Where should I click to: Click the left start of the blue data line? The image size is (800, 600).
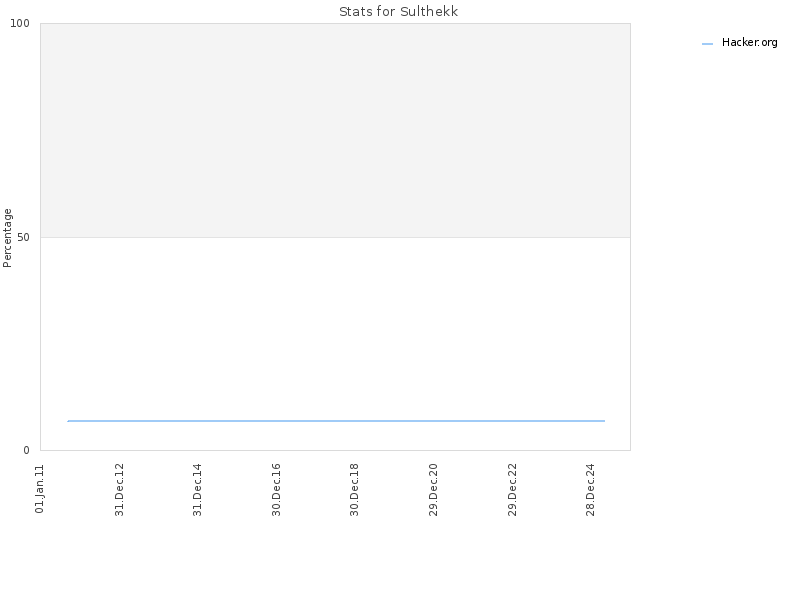coord(68,421)
